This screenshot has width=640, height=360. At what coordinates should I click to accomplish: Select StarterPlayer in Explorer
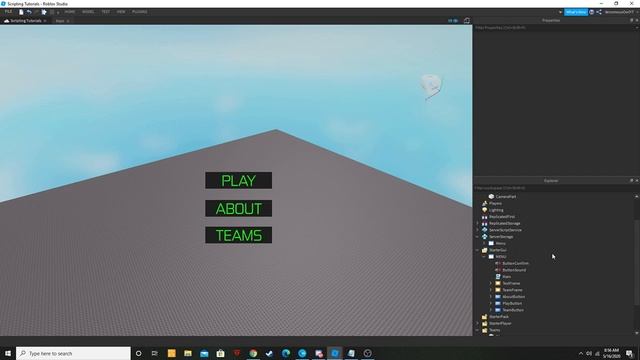tap(500, 323)
